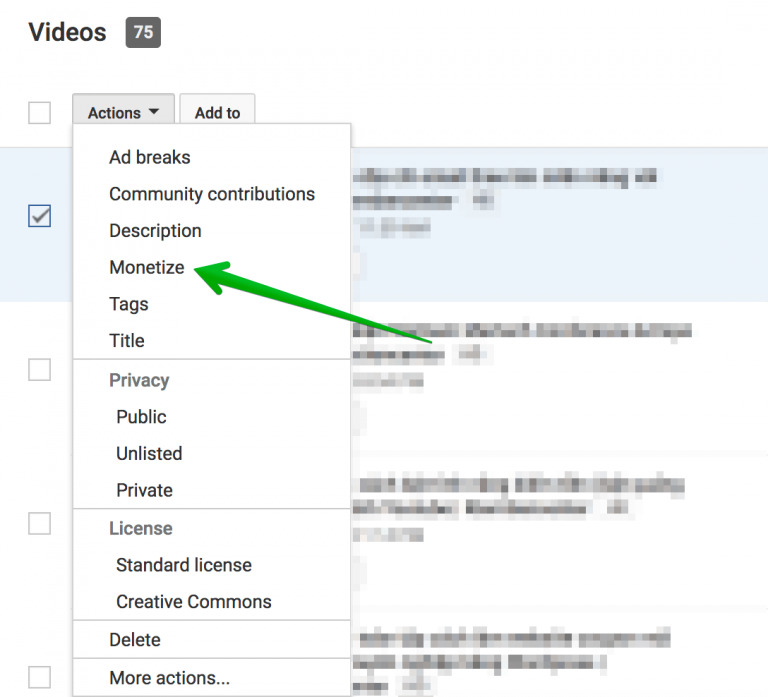Choose Tags from the dropdown list
Screen dimensions: 768x697
coord(128,304)
